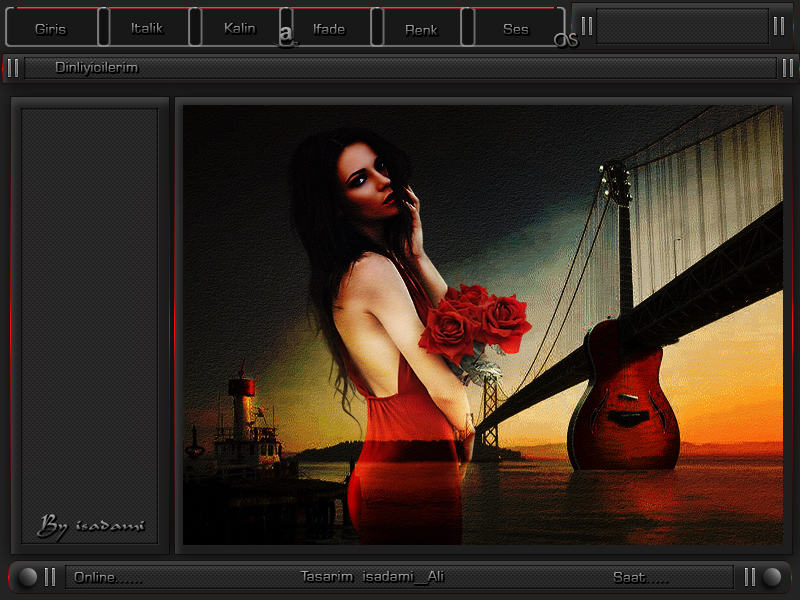Click double-bar icon at right end of Dinliyicilerim bar
The image size is (800, 600).
788,68
